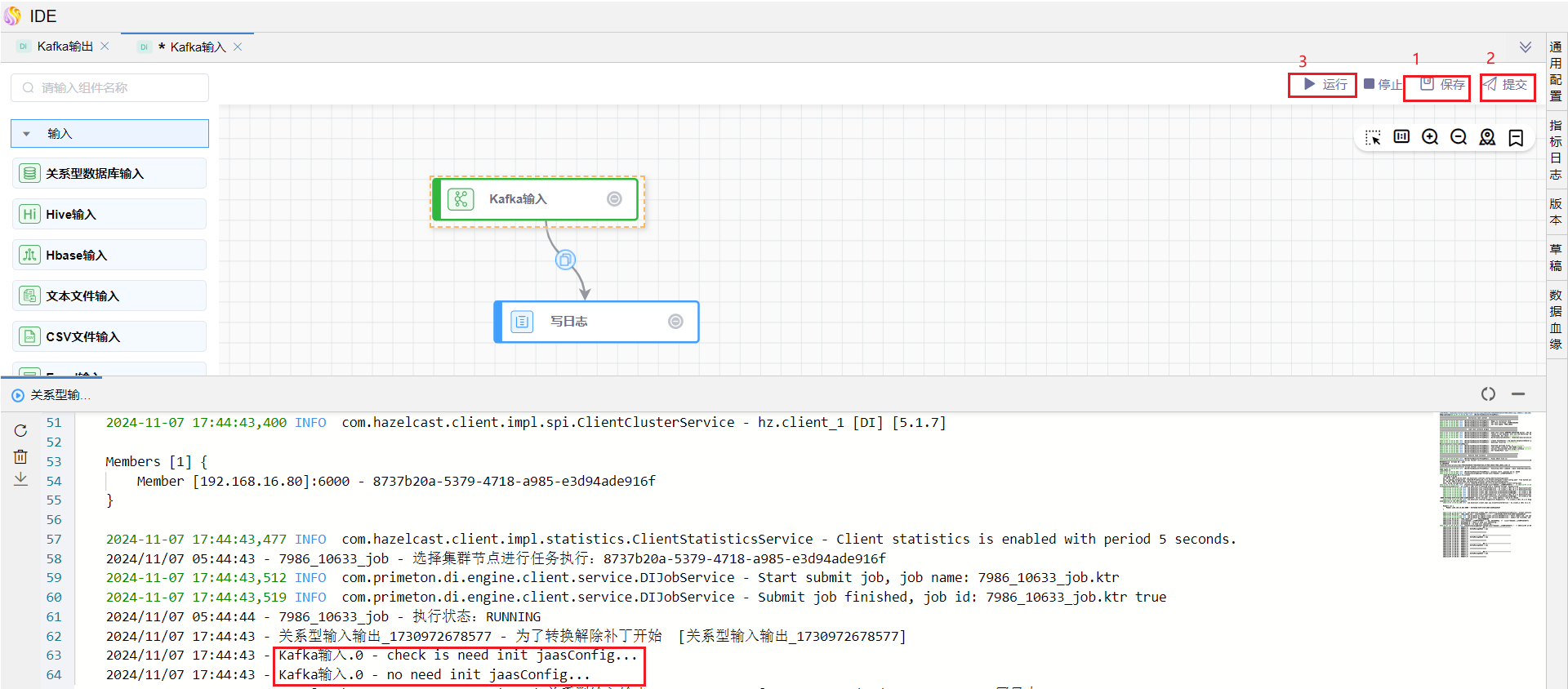Screen dimensions: 1568x689
Task: Activate the marquee selection tool icon
Action: (1373, 137)
